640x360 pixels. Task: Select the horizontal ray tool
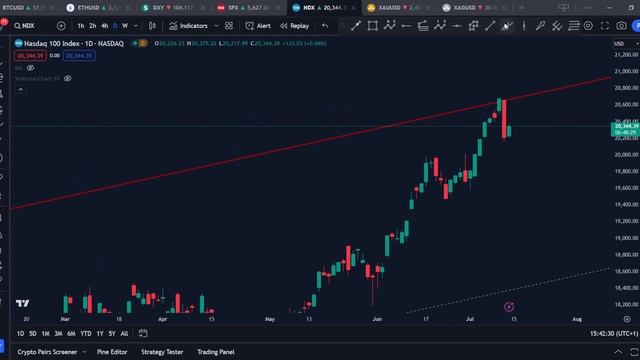[x=457, y=26]
